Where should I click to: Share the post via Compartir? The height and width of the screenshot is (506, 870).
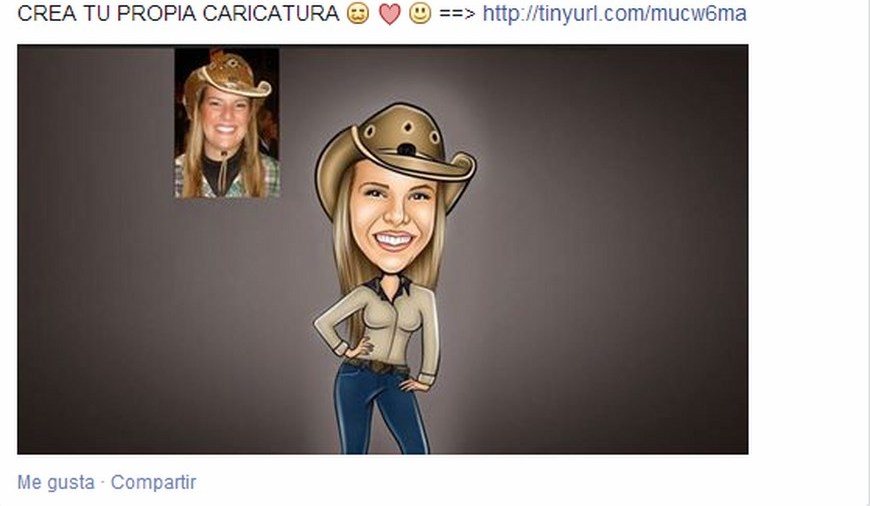[153, 482]
